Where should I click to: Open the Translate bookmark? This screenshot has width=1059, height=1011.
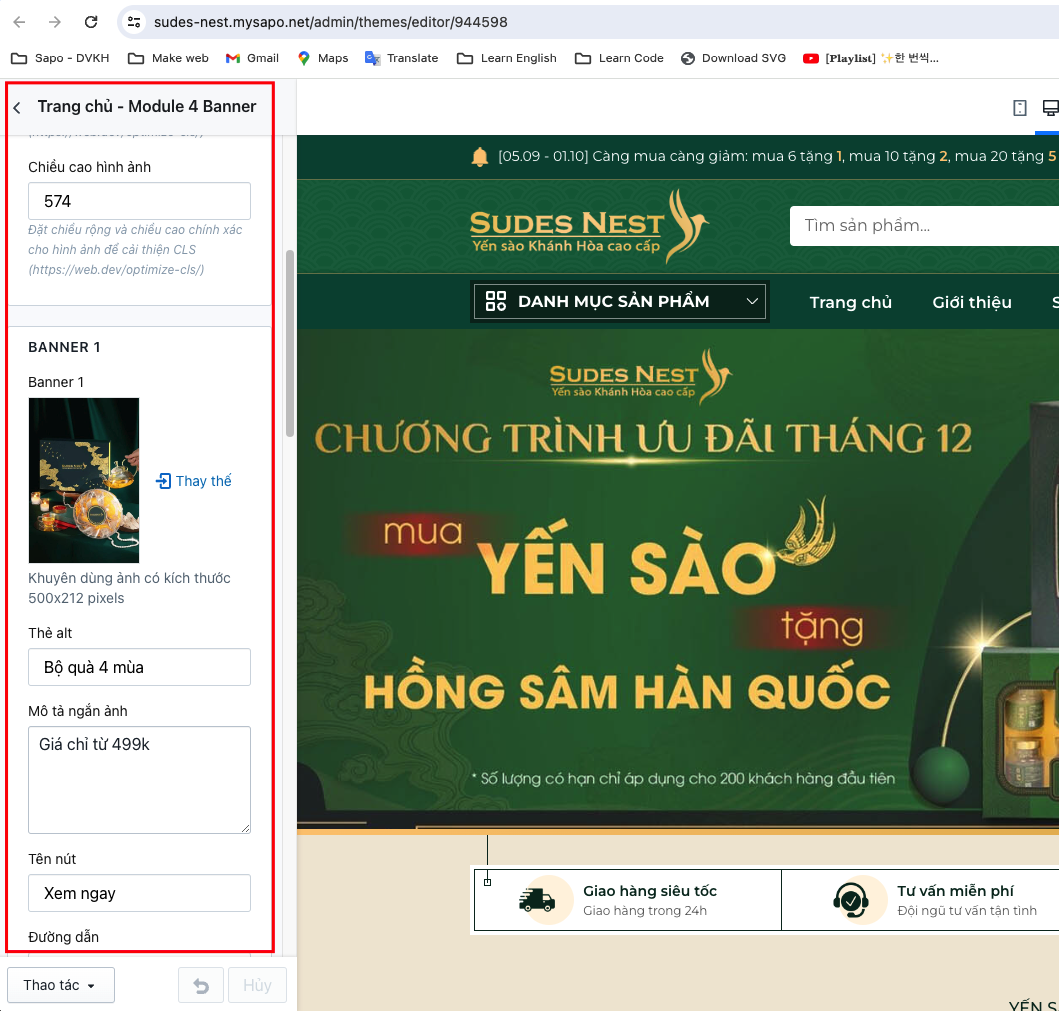401,58
